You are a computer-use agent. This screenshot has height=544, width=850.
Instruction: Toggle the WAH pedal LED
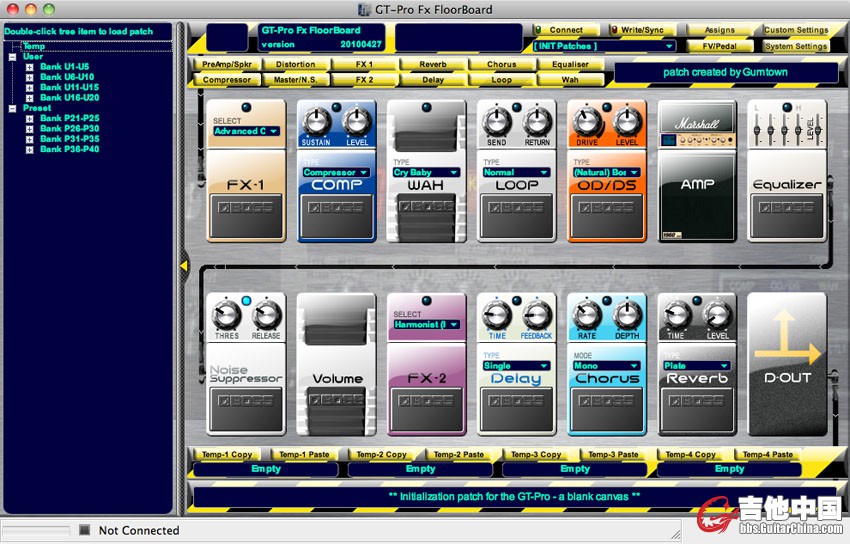(427, 107)
